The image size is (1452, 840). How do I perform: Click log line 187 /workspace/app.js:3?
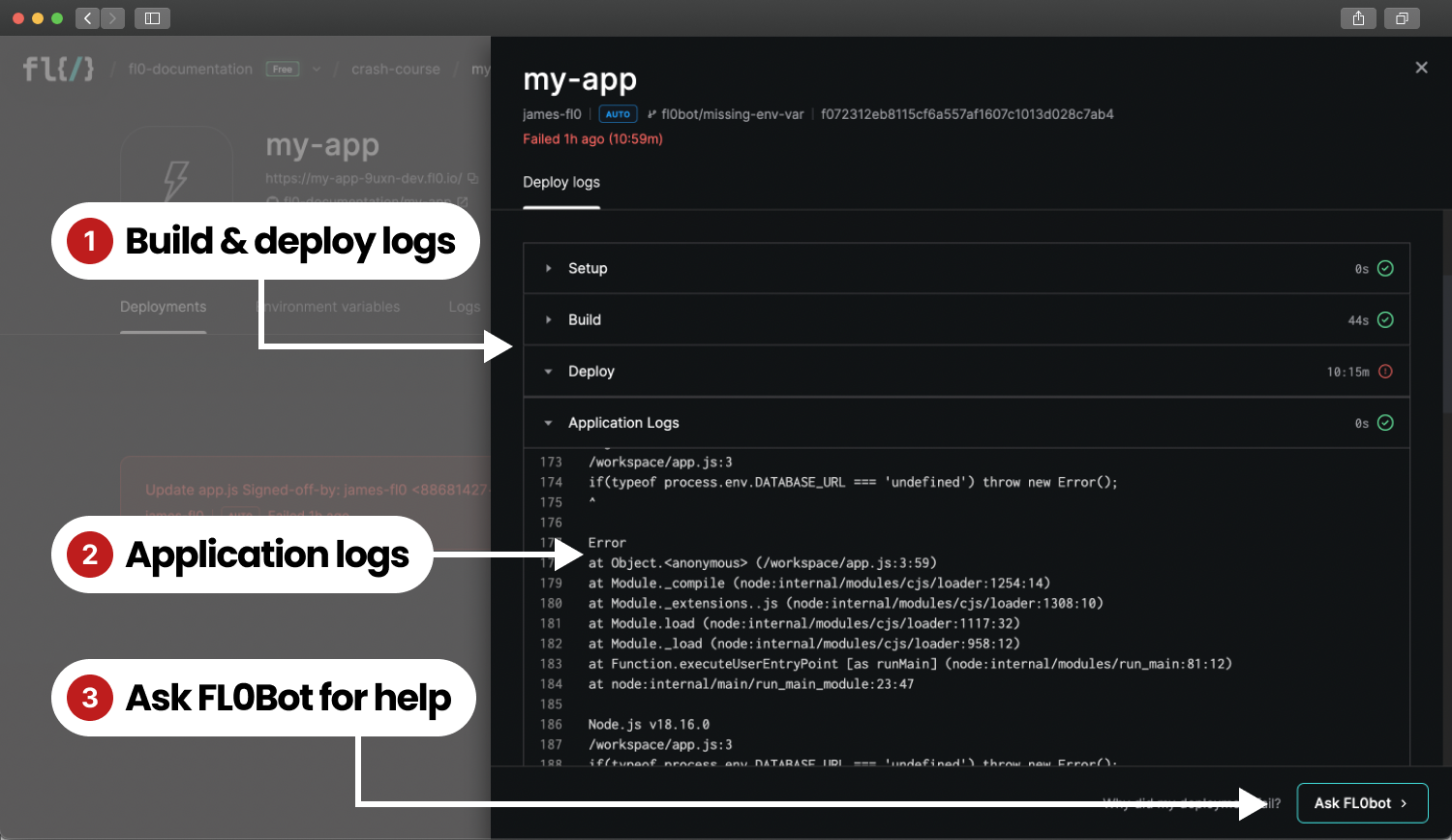[x=660, y=744]
